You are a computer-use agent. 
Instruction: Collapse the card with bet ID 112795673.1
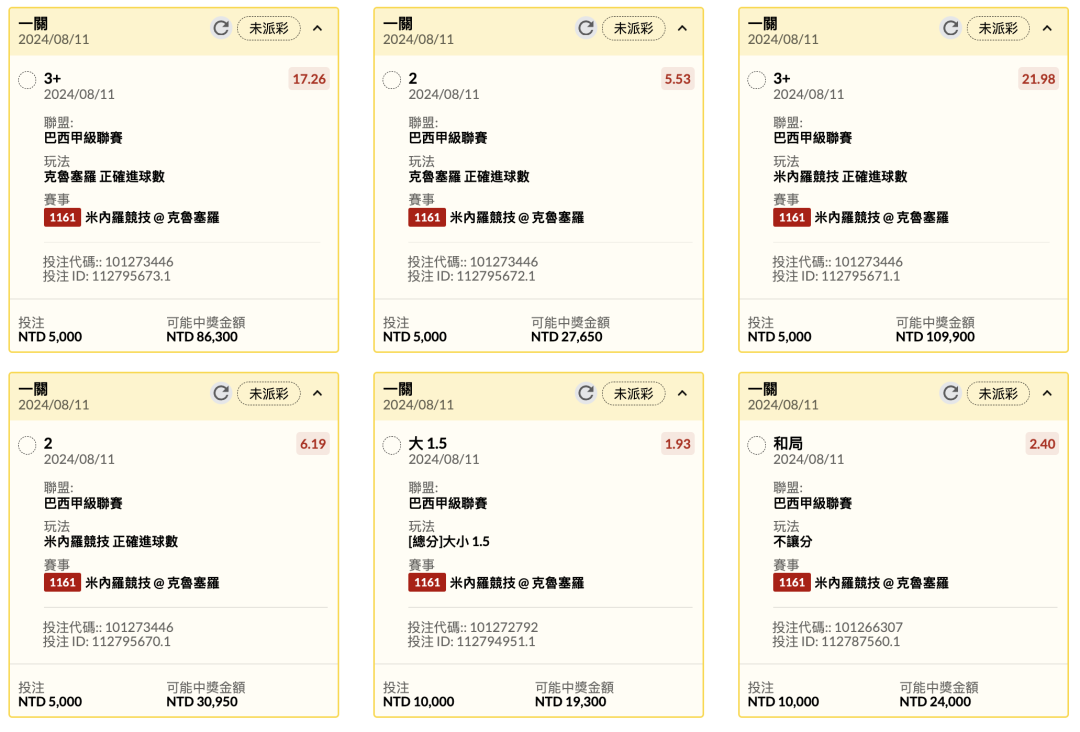(318, 28)
